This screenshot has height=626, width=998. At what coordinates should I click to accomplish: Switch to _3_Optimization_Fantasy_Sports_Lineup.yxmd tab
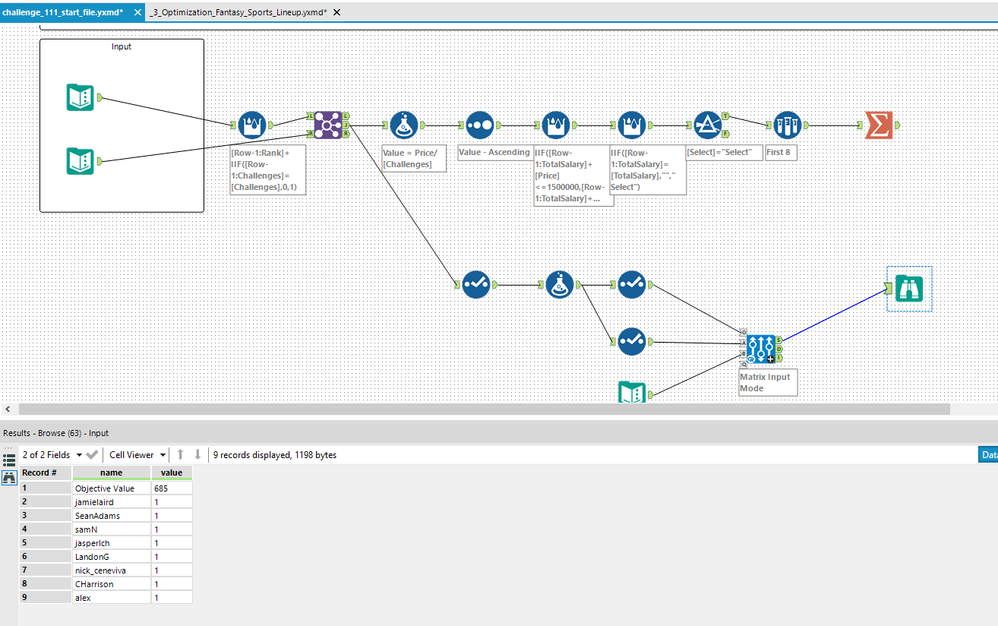coord(238,12)
